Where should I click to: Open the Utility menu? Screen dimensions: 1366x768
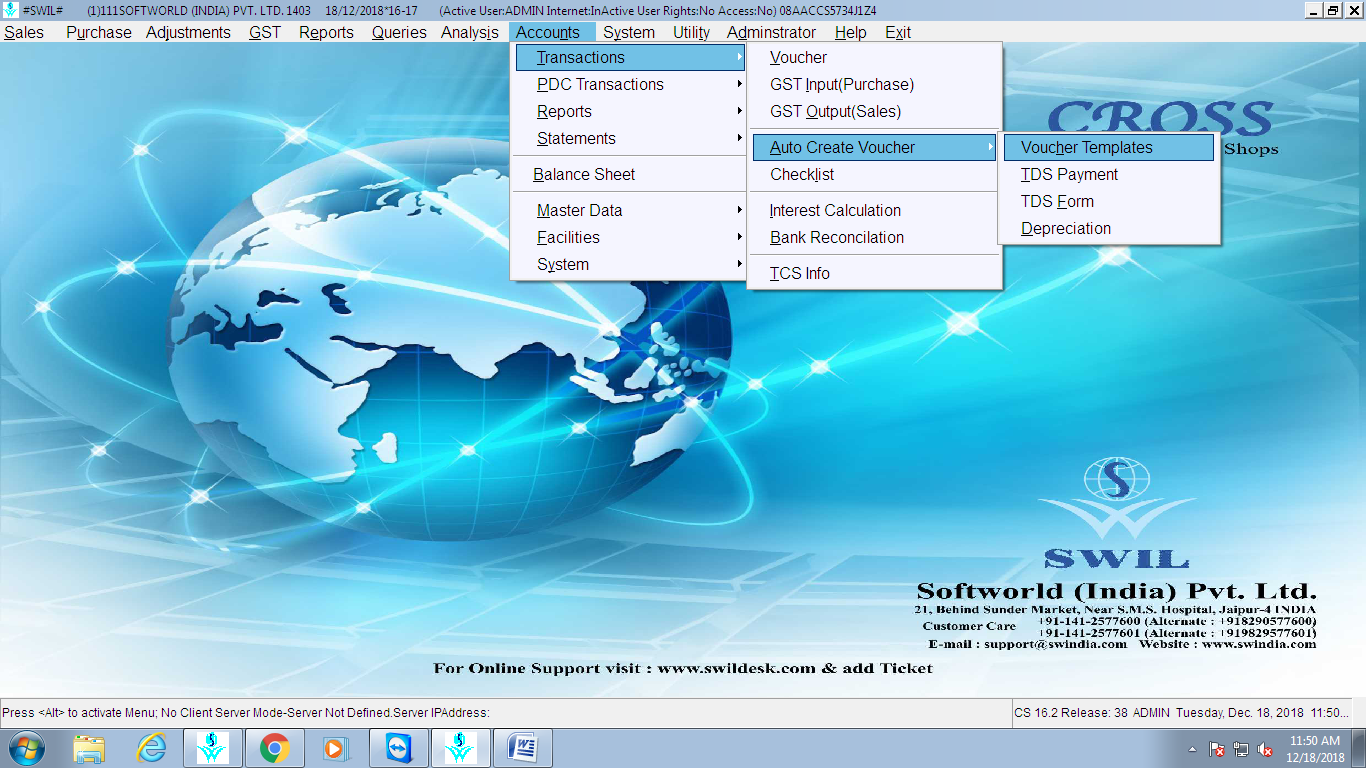click(x=691, y=32)
